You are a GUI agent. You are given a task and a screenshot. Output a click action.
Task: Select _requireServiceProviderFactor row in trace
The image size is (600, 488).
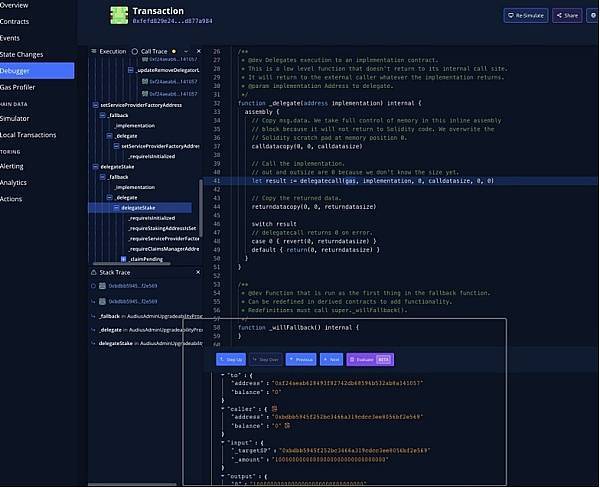point(164,238)
